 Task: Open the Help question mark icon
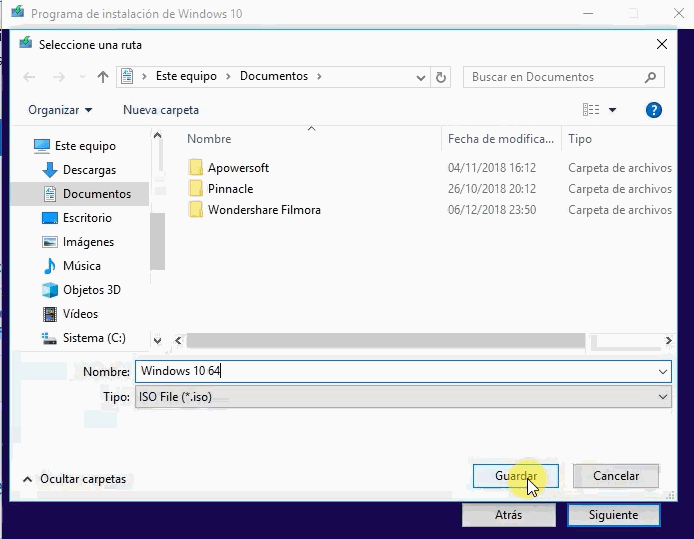pos(654,110)
